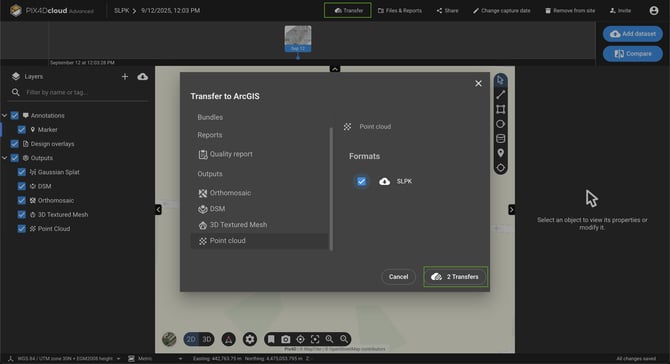Viewport: 670px width, 364px height.
Task: Click the Sep 12 dataset thumbnail on timeline
Action: click(298, 39)
